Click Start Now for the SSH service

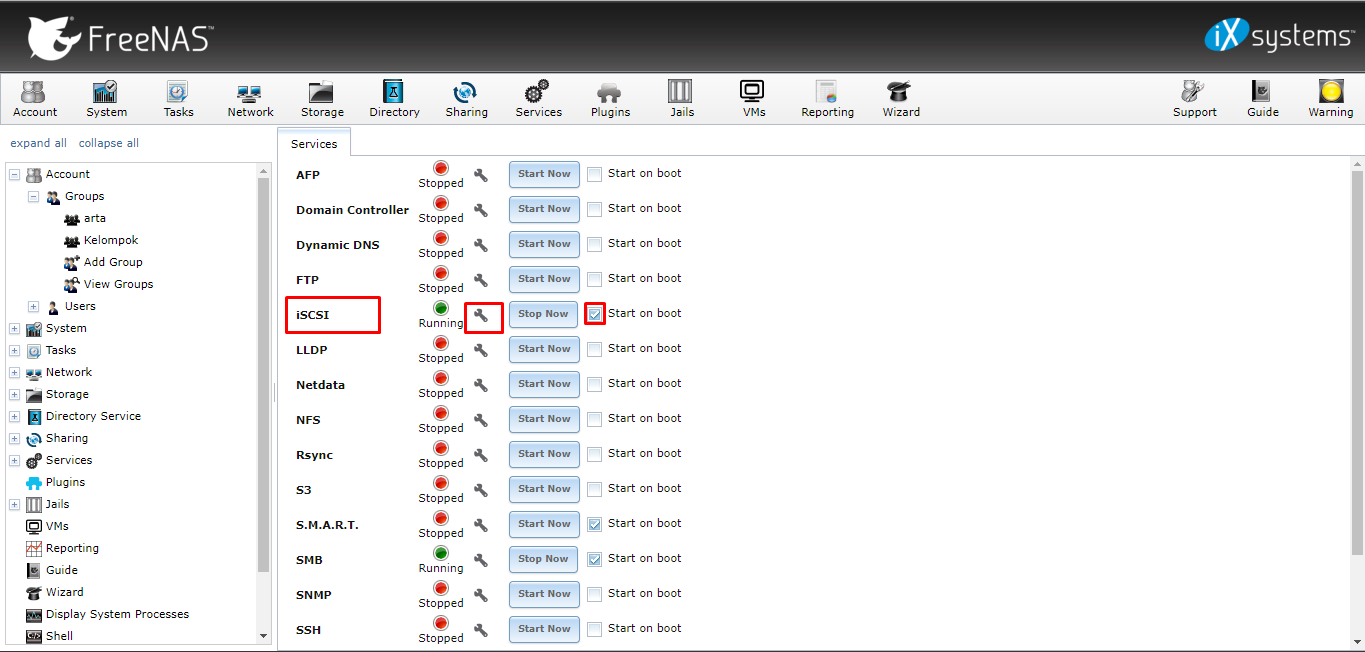pos(543,629)
